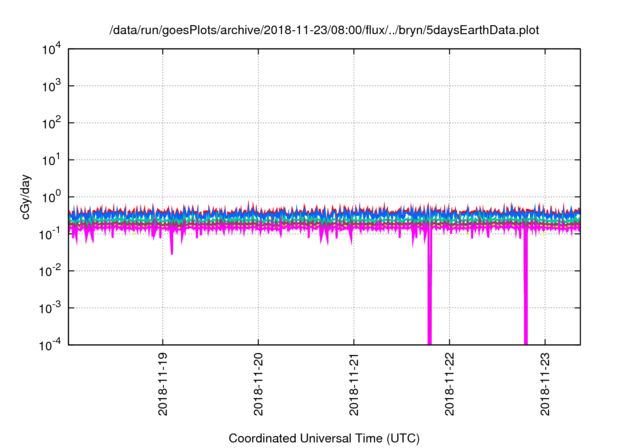
Task: Click the Coordinated Universal Time (UTC) label
Action: (324, 438)
